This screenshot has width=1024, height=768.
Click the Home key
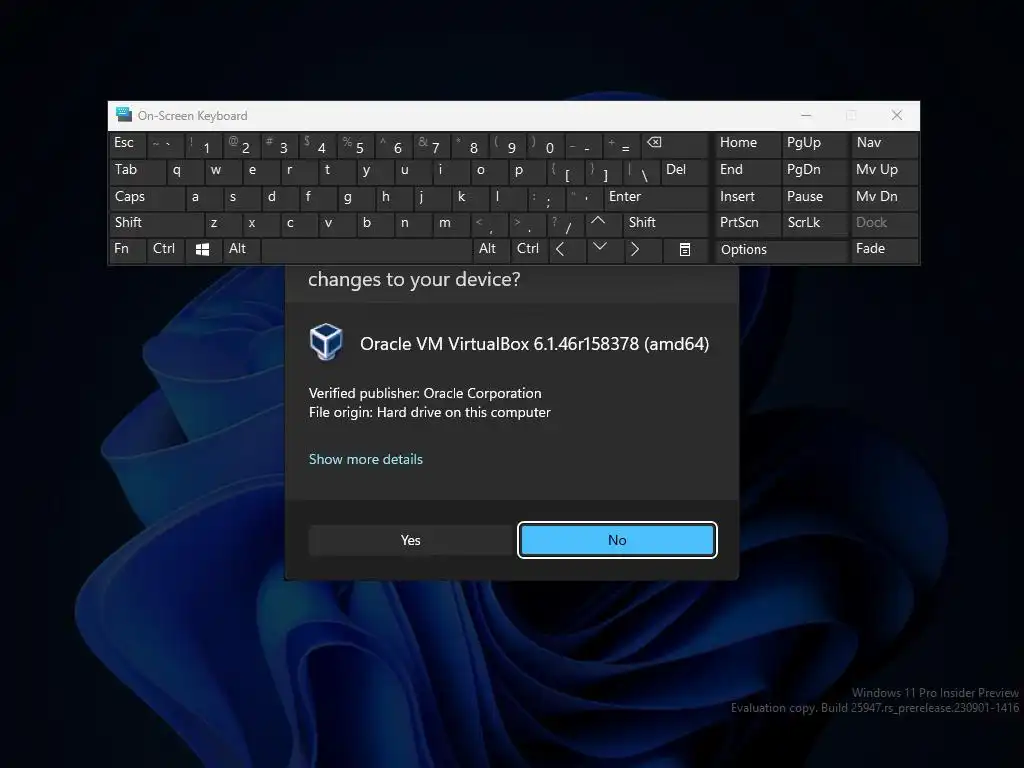click(748, 144)
